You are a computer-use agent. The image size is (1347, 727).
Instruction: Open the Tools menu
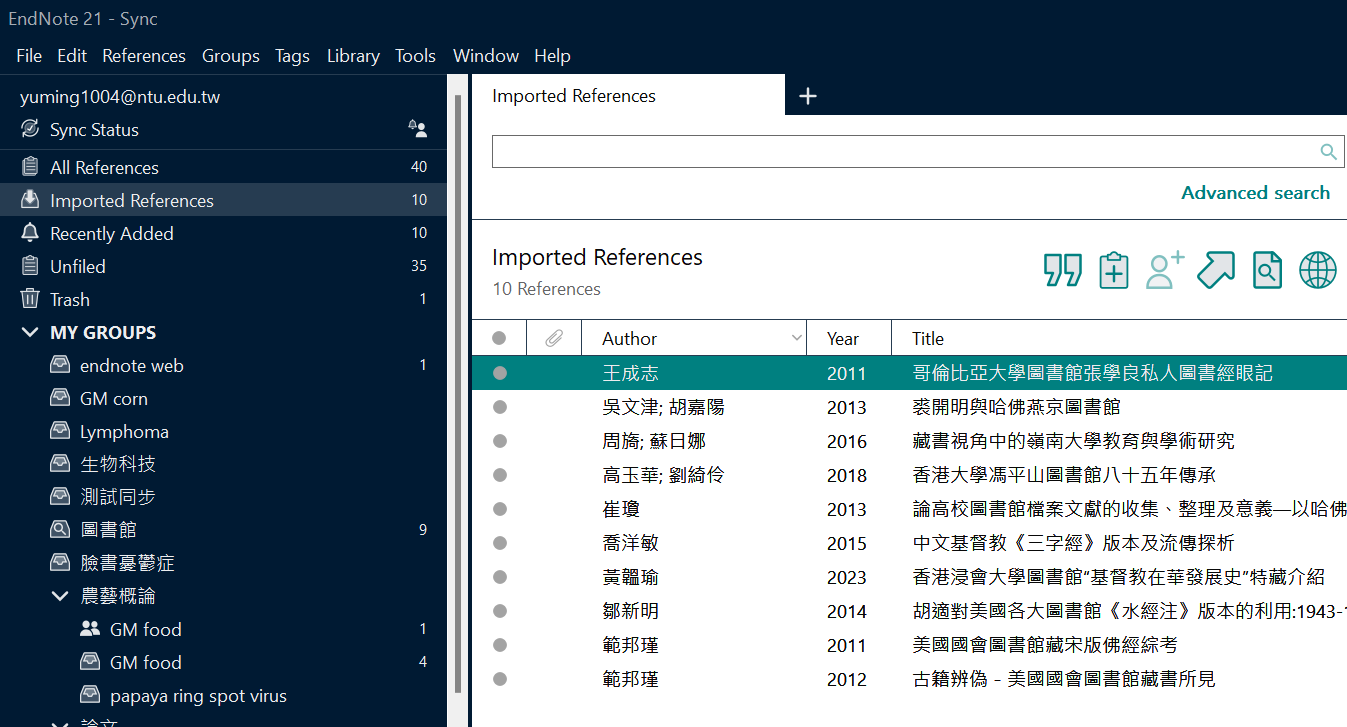click(415, 56)
